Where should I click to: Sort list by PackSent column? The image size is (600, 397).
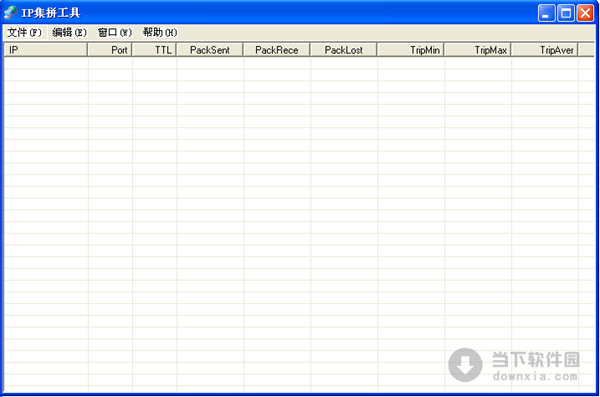[210, 50]
